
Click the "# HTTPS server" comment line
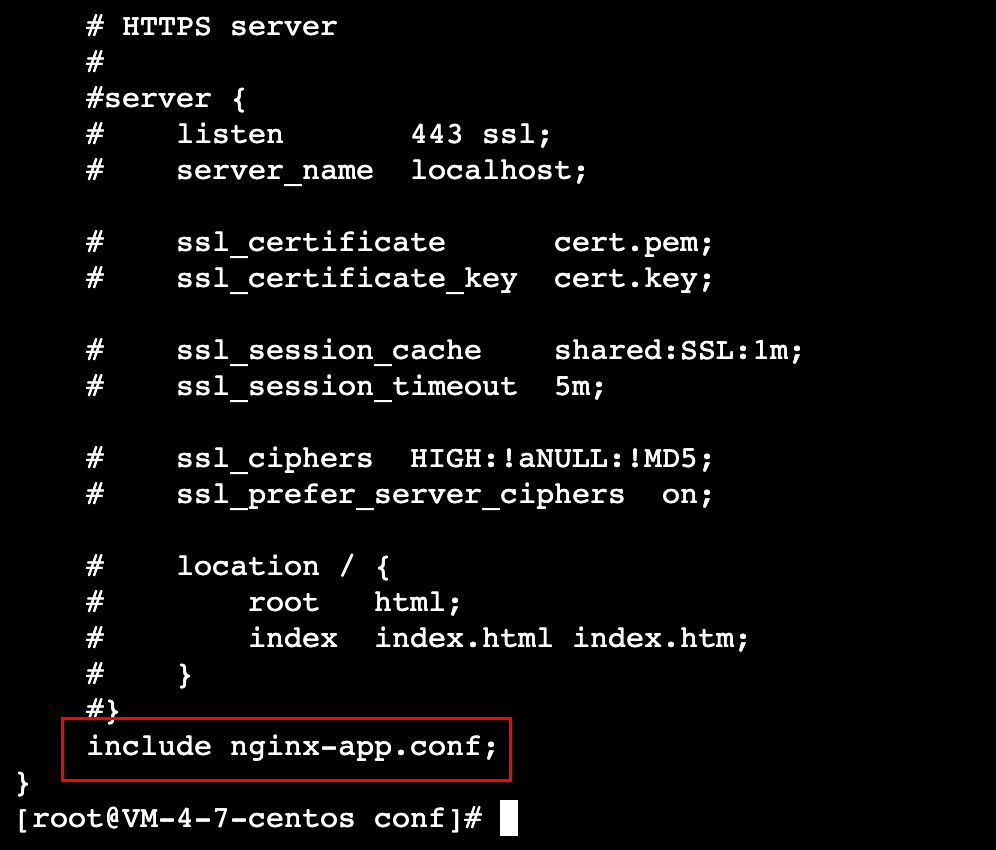(211, 27)
